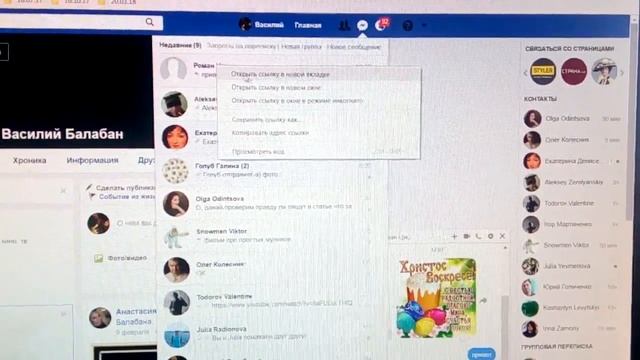Start video call icon in chat window
Screen dimensions: 640x360
[466, 236]
